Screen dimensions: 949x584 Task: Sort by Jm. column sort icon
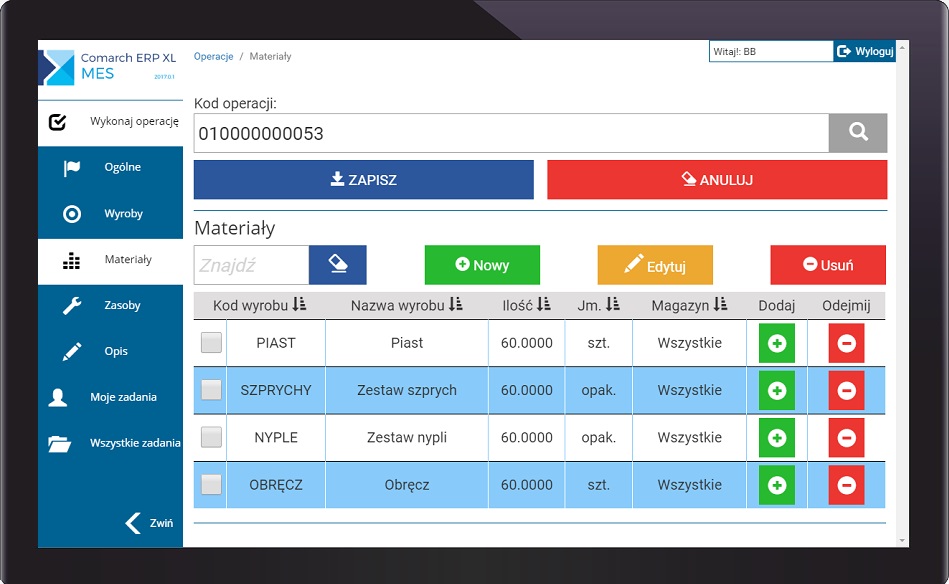[x=613, y=304]
